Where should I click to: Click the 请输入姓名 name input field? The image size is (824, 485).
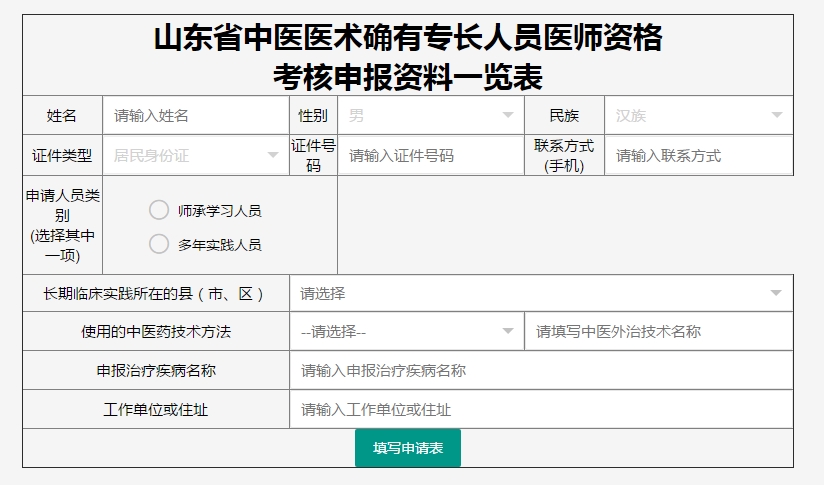tap(195, 115)
